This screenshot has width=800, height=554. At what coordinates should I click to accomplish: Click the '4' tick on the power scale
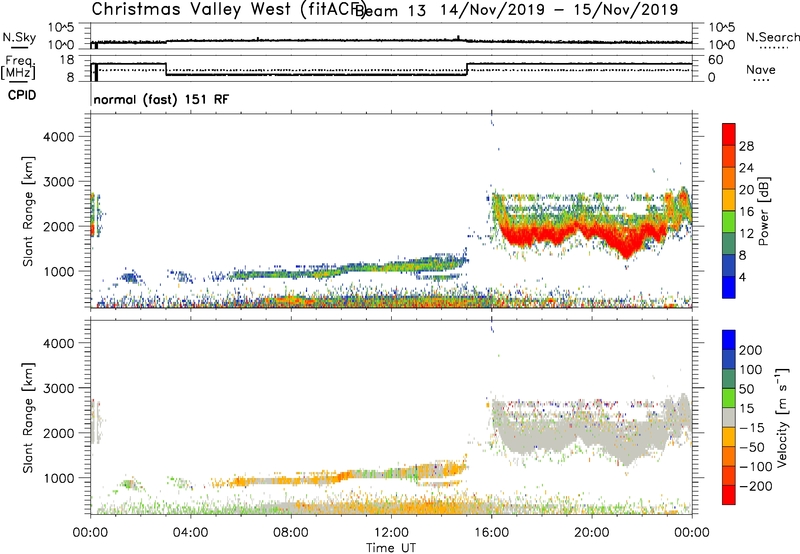(742, 277)
